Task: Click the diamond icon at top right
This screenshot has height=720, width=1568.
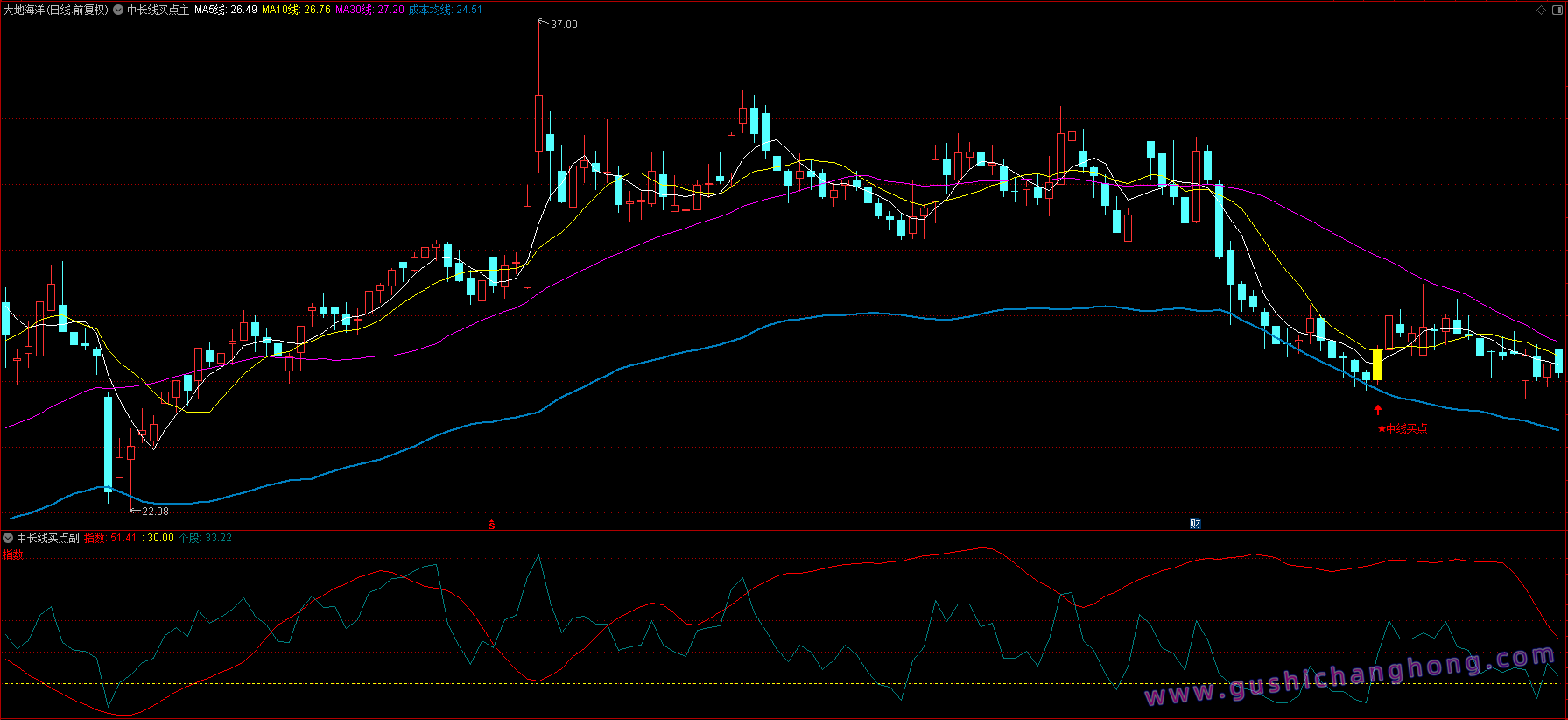Action: (1542, 11)
